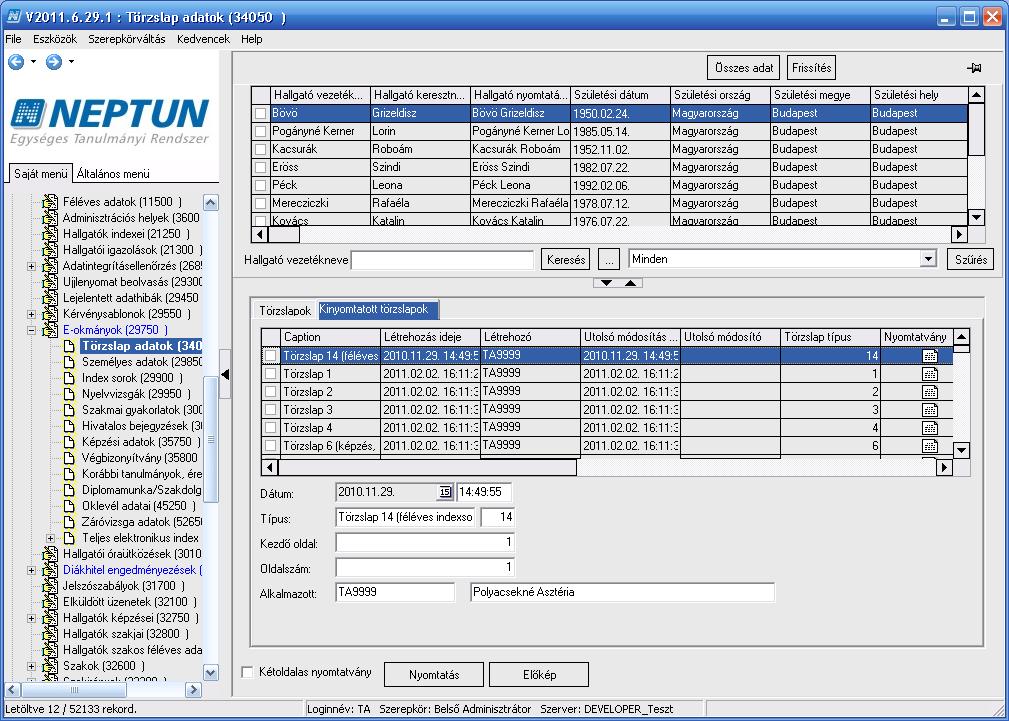Click the blue Back navigation arrow

(x=16, y=62)
